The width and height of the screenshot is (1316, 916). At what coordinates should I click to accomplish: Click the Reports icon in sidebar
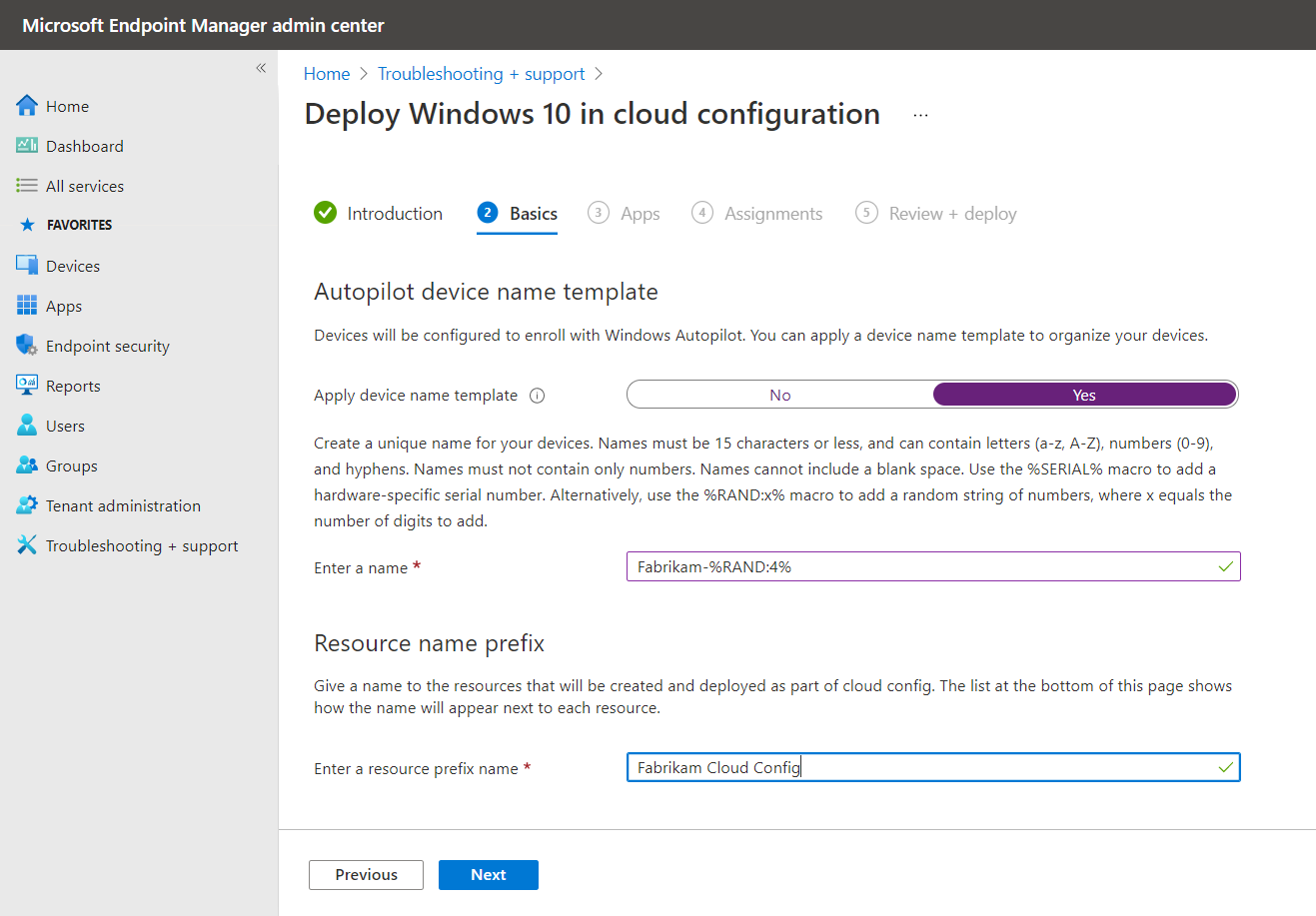27,386
